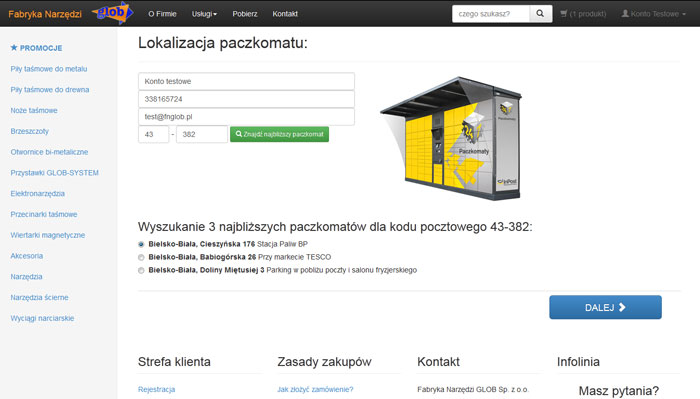Image resolution: width=700 pixels, height=399 pixels.
Task: Open Narzędzia category
Action: click(26, 277)
